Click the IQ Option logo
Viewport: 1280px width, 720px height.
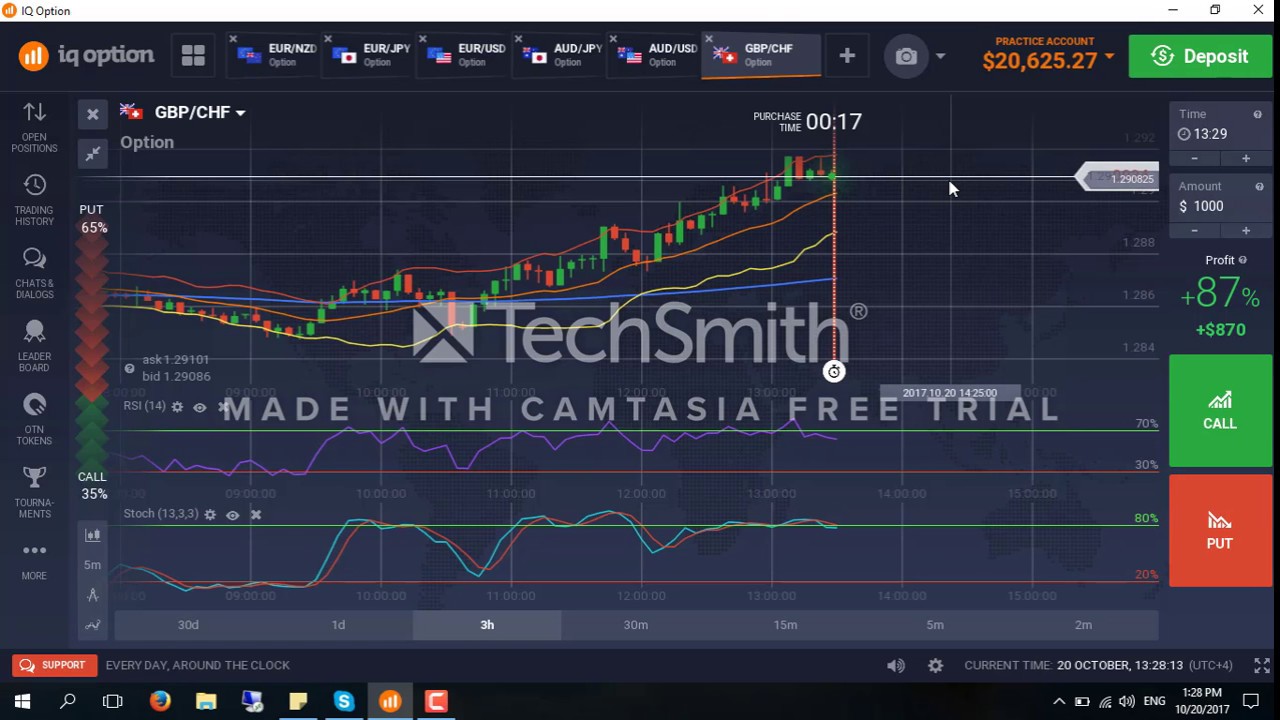coord(86,56)
